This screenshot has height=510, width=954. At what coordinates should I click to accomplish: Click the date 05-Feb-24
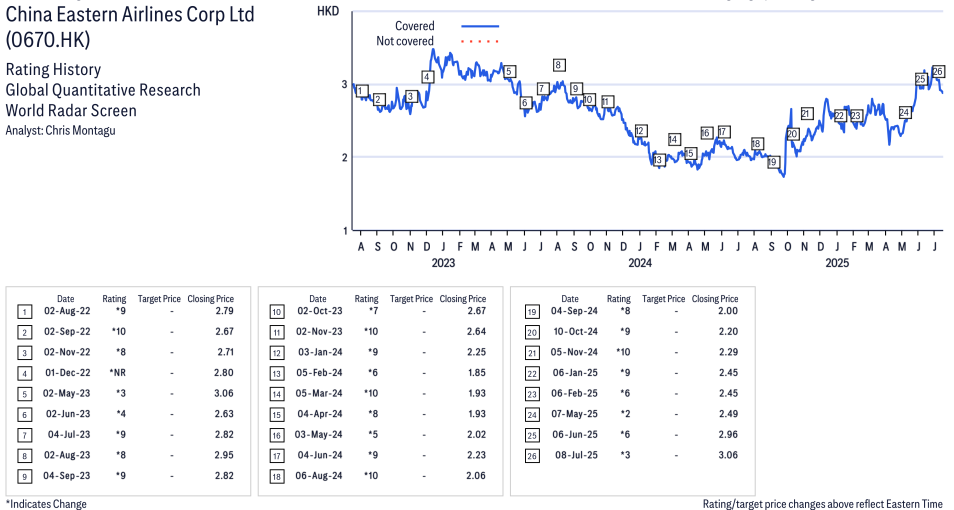tap(319, 372)
